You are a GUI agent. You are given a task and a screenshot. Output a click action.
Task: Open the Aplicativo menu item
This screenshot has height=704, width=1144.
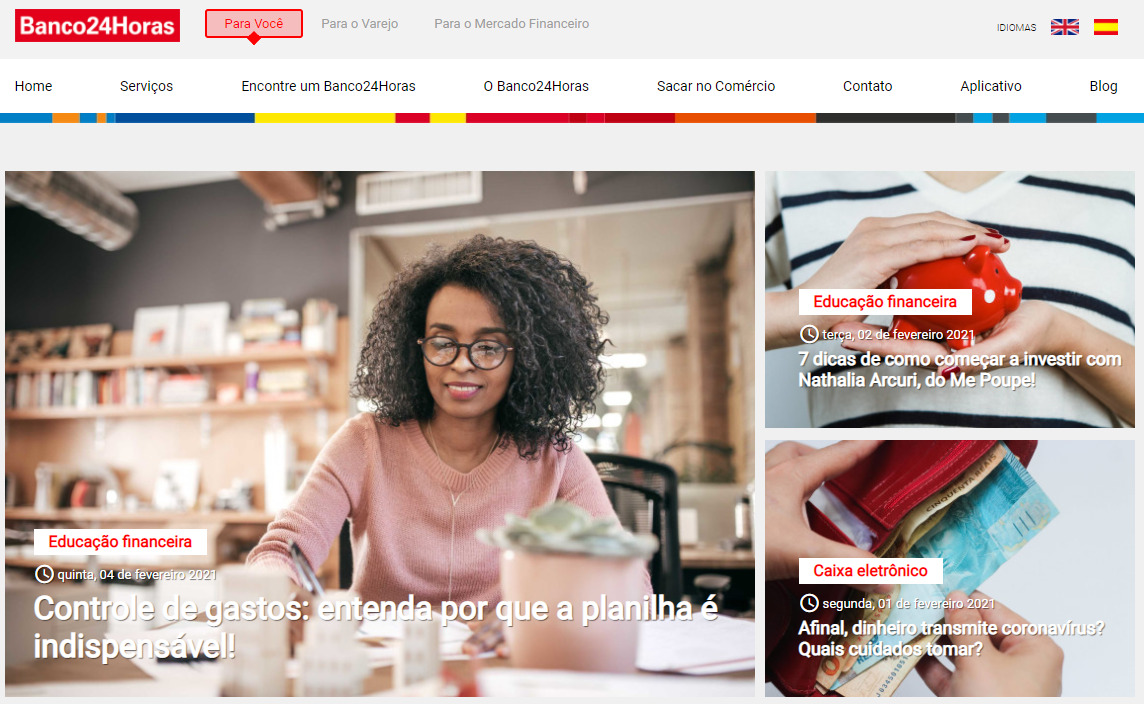991,86
